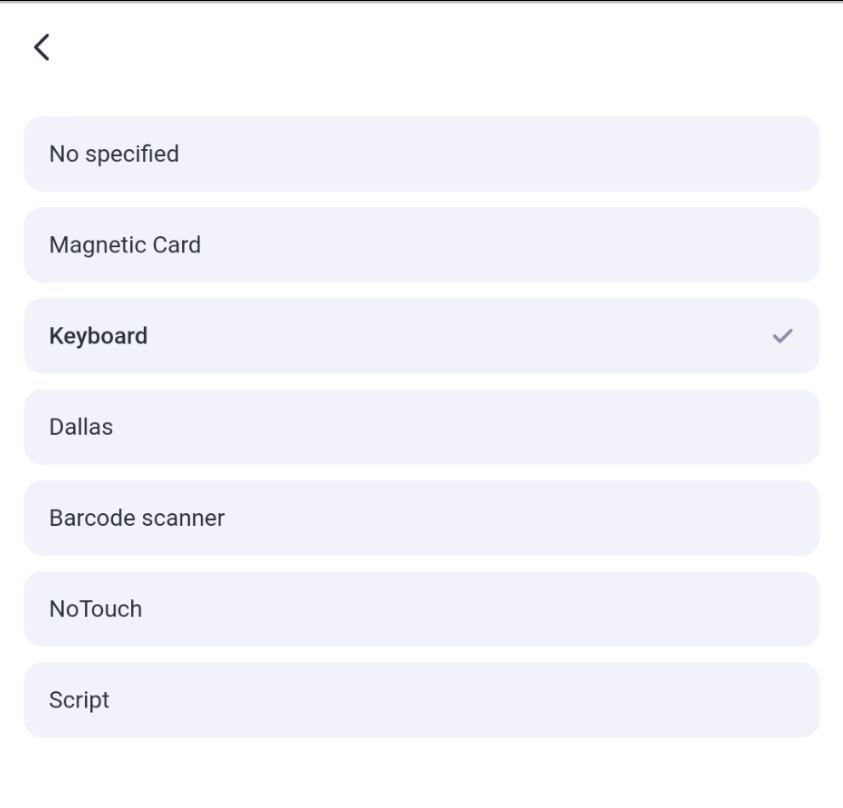This screenshot has width=843, height=808.
Task: Set reader type to Script
Action: point(422,700)
